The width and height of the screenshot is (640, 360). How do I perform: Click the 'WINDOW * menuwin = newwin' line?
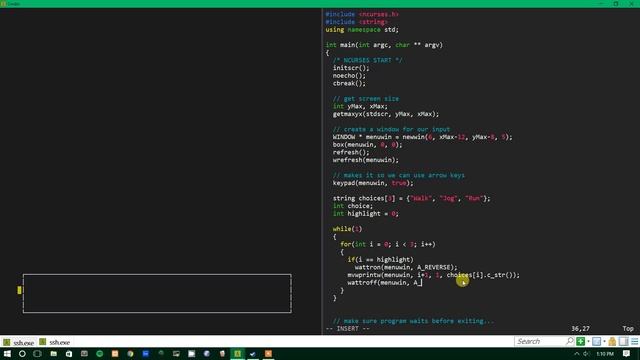click(422, 137)
